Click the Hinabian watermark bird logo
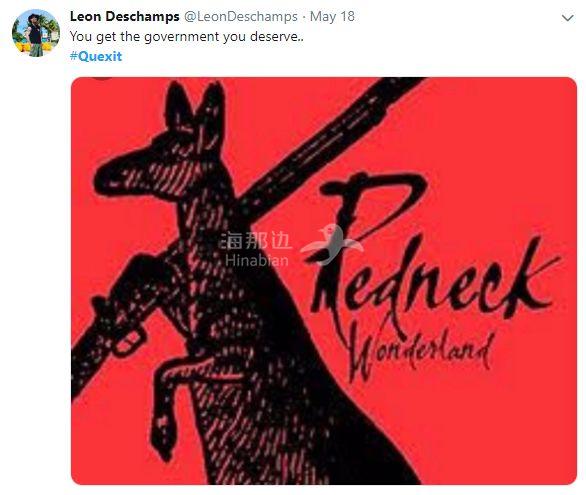This screenshot has height=495, width=586. tap(331, 245)
